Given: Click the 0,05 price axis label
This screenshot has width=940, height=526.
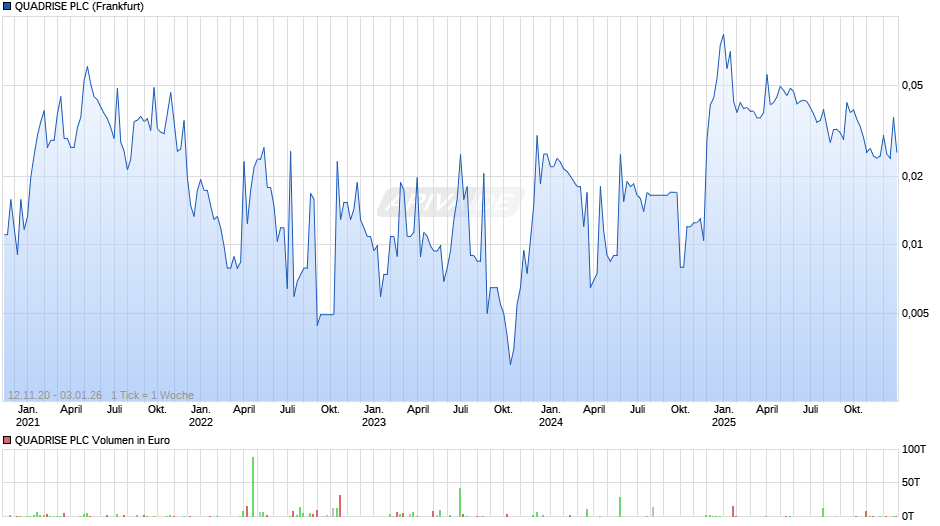Looking at the screenshot, I should click(912, 86).
